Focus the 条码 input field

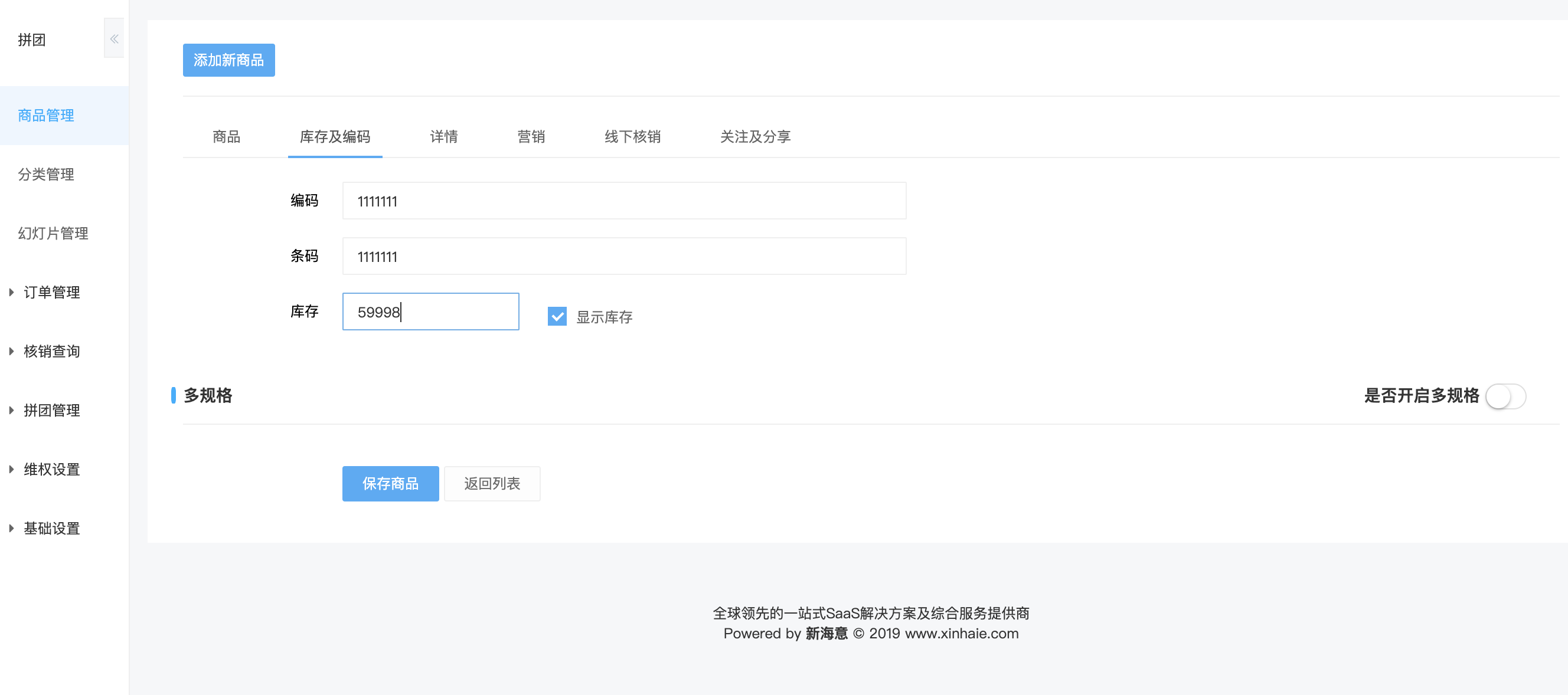[x=624, y=256]
